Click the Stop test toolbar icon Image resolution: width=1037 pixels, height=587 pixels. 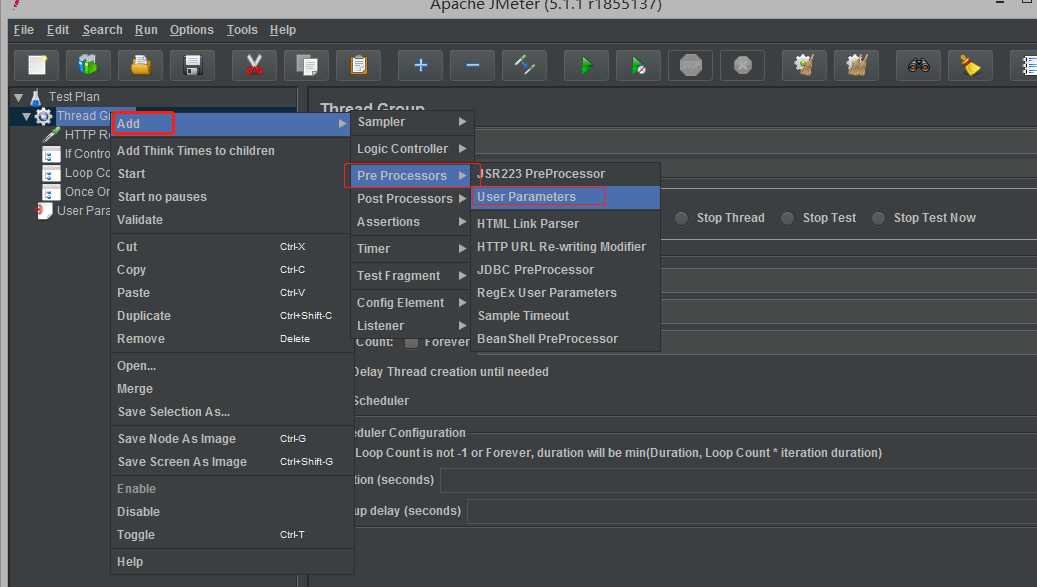690,65
